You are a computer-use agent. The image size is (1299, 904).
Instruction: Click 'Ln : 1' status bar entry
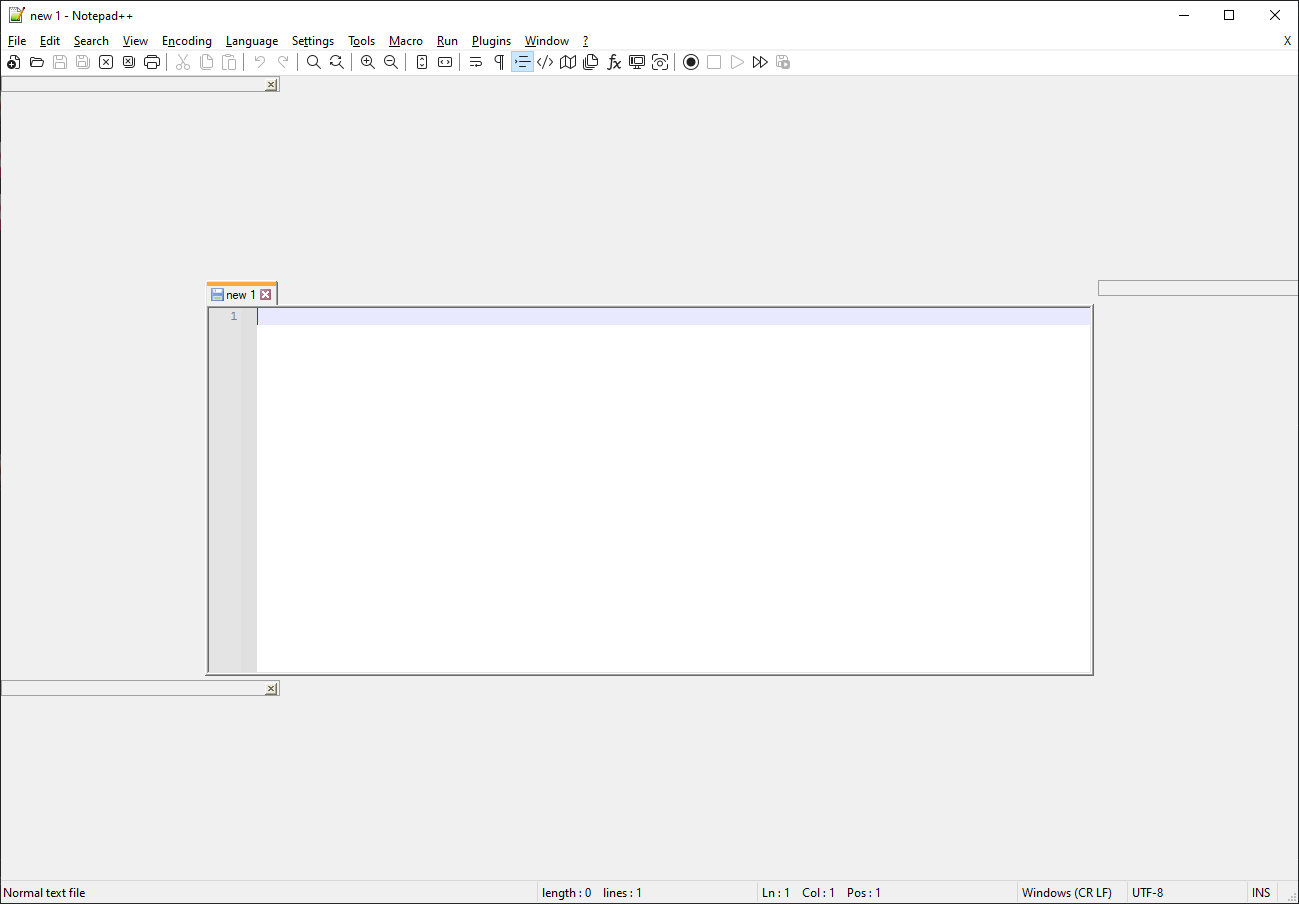click(776, 893)
